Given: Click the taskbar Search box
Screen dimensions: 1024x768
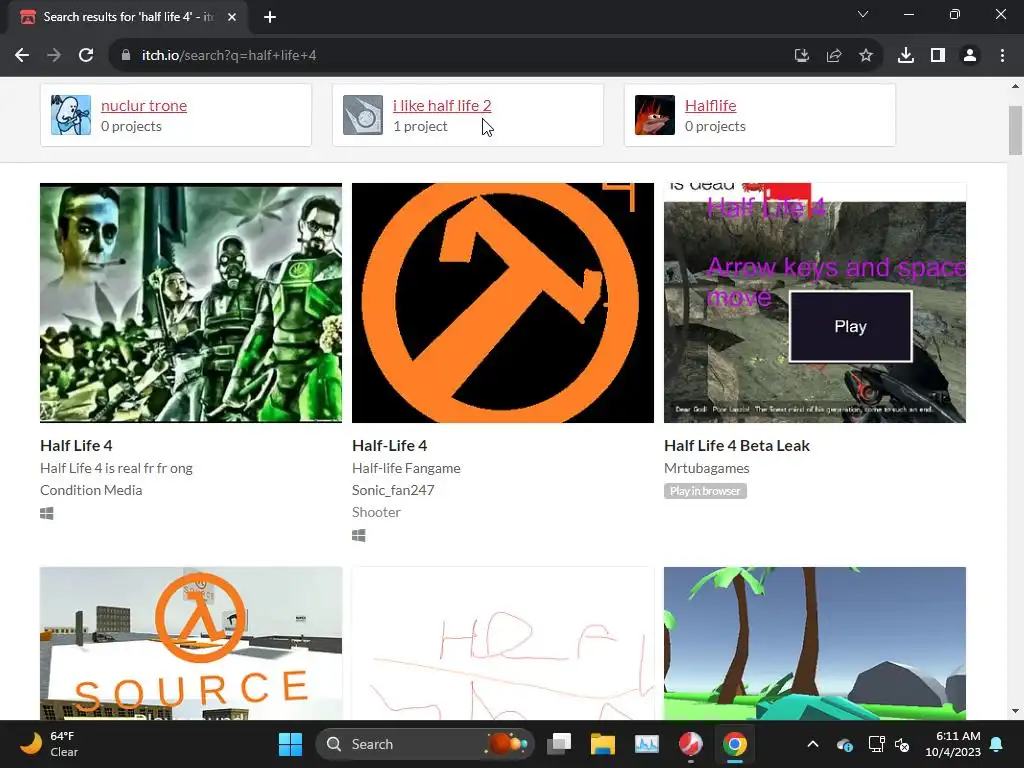Looking at the screenshot, I should tap(425, 744).
